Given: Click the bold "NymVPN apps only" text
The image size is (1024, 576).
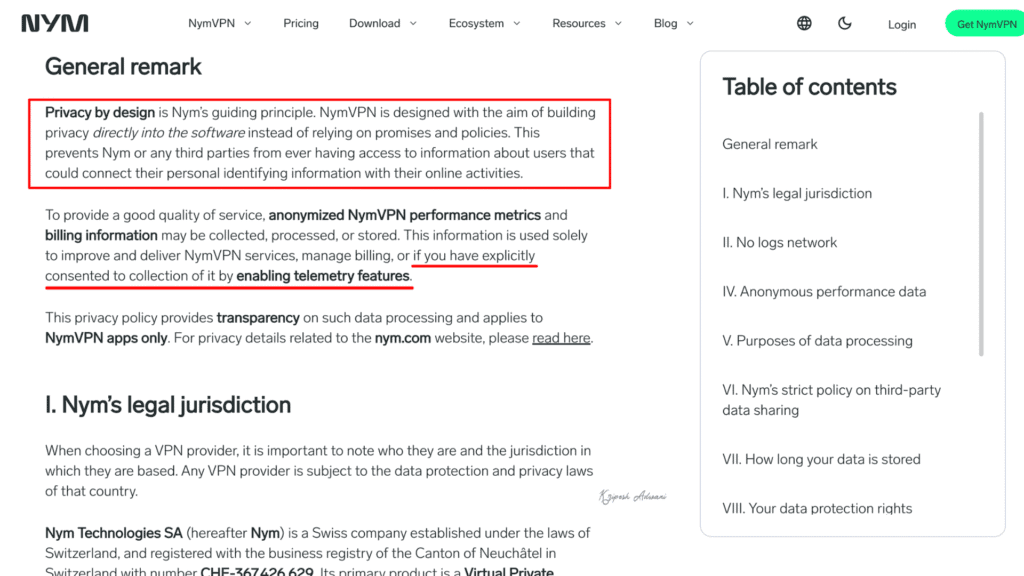Looking at the screenshot, I should pos(106,338).
